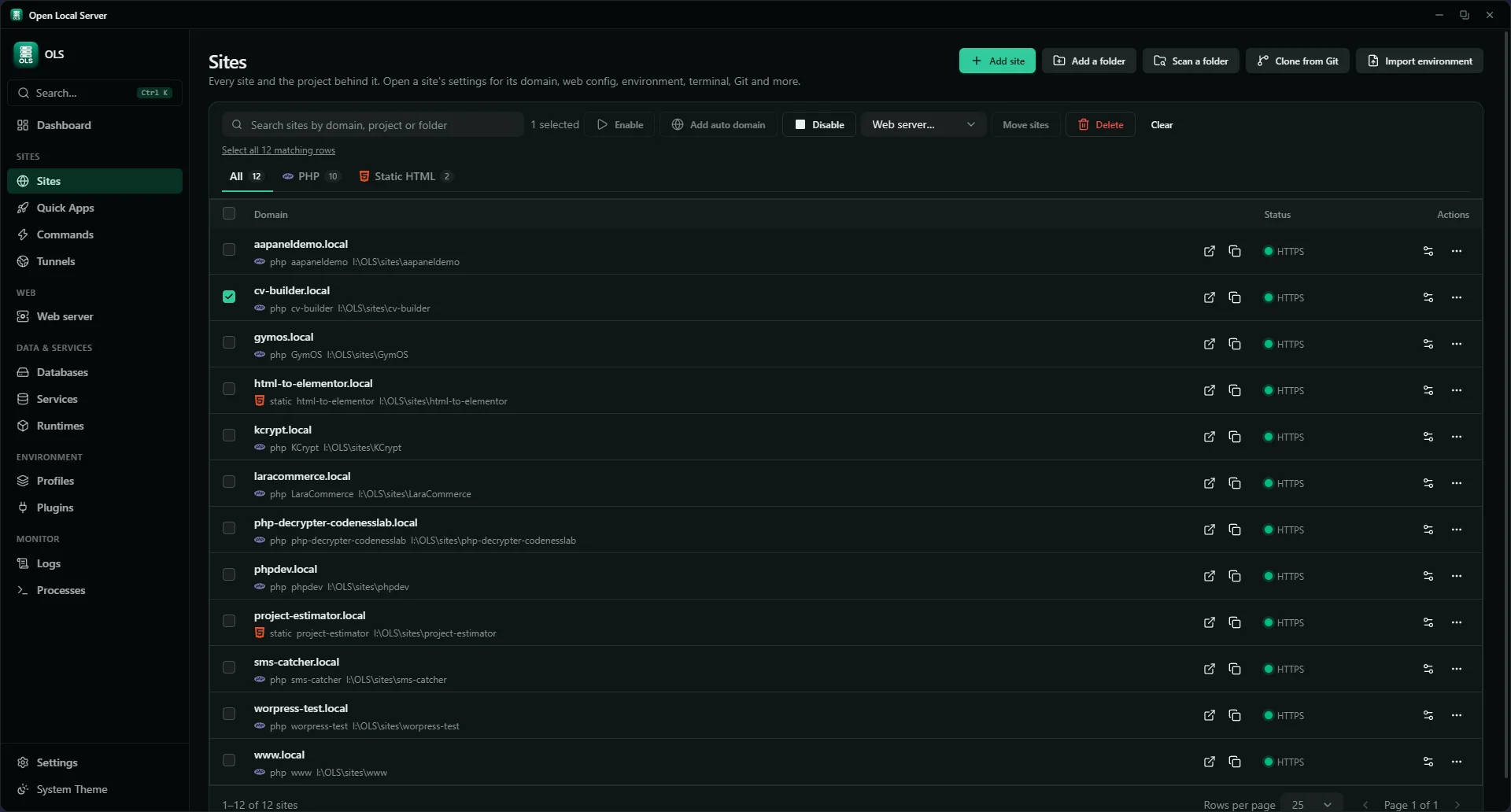Open settings icon for cv-builder.local
This screenshot has width=1511, height=812.
point(1428,297)
